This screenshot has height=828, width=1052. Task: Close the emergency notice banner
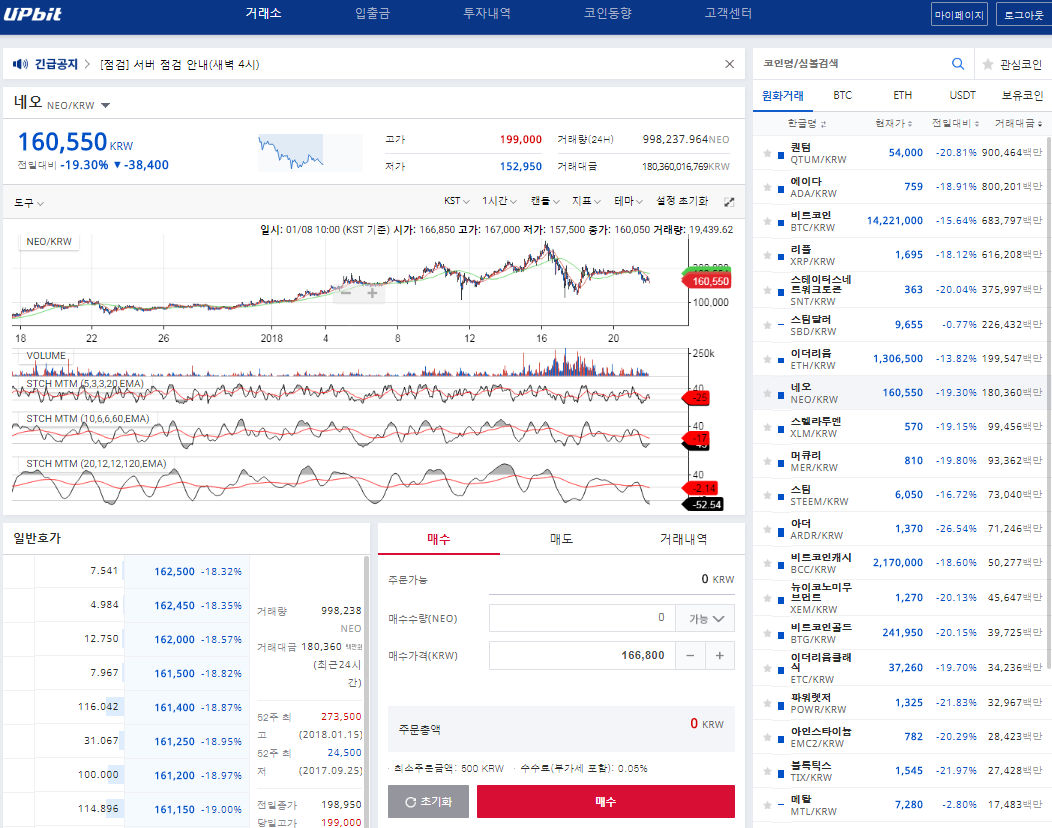pyautogui.click(x=729, y=64)
